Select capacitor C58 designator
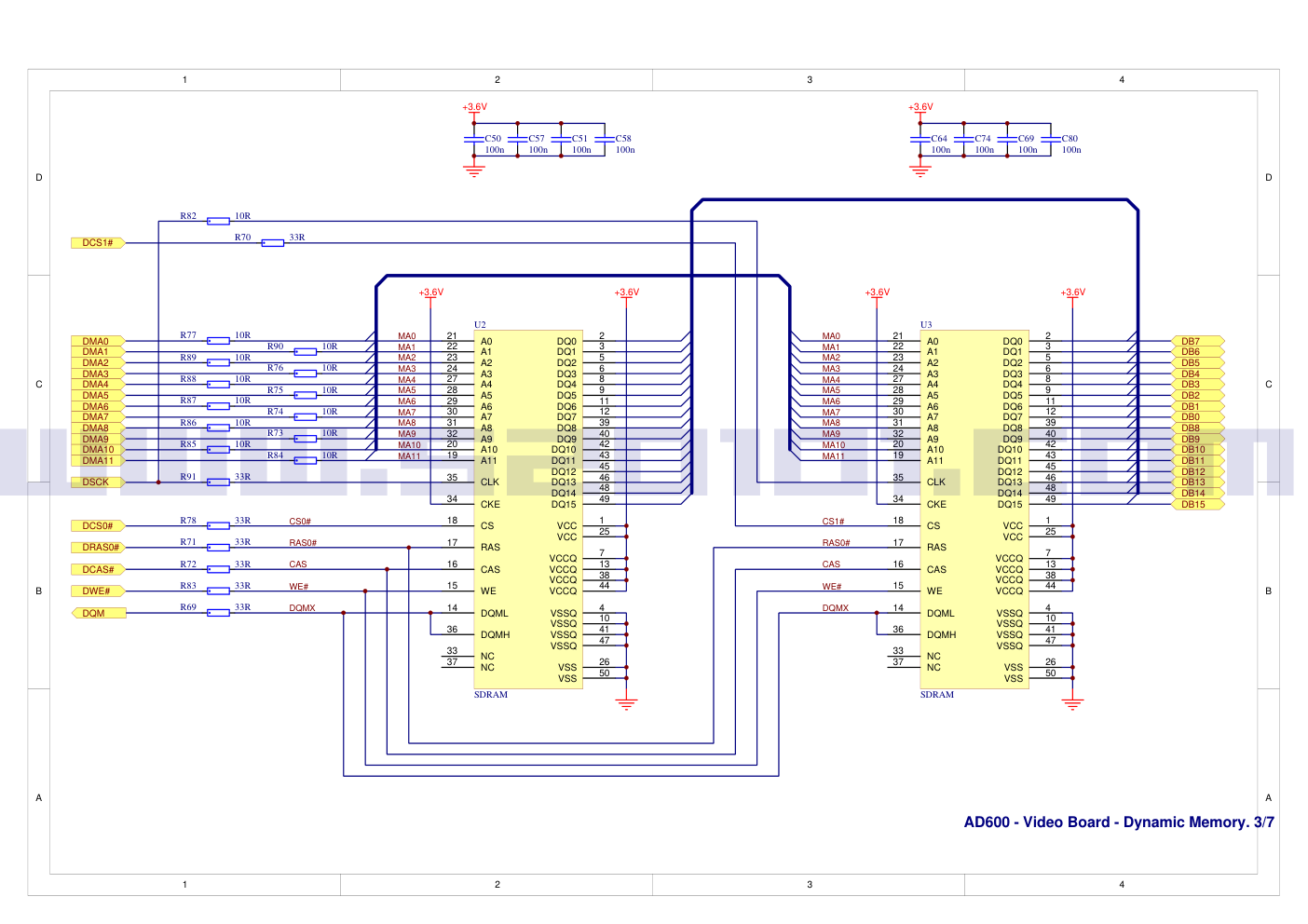 pyautogui.click(x=623, y=139)
